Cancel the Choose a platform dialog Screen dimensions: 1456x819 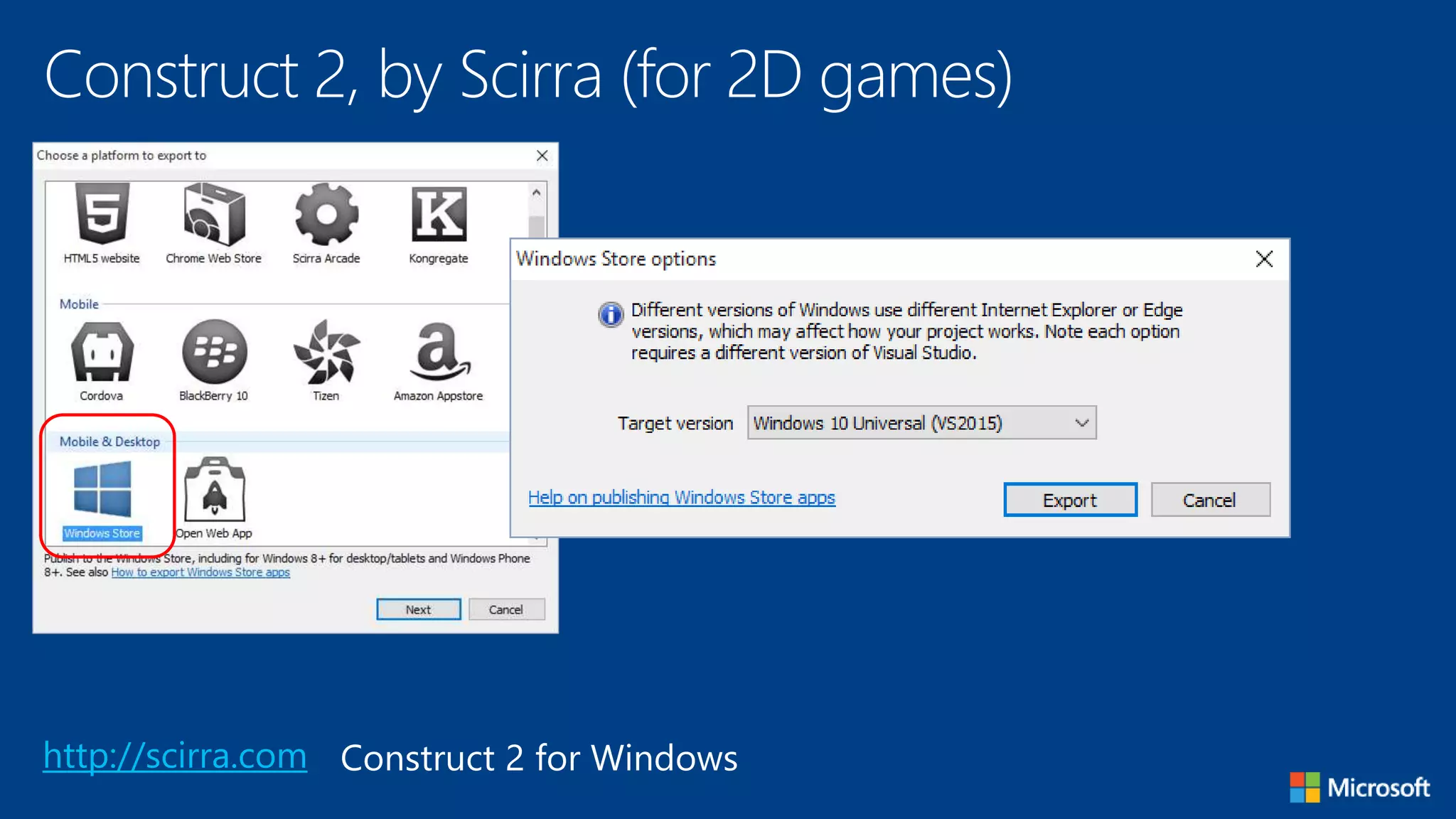coord(506,609)
